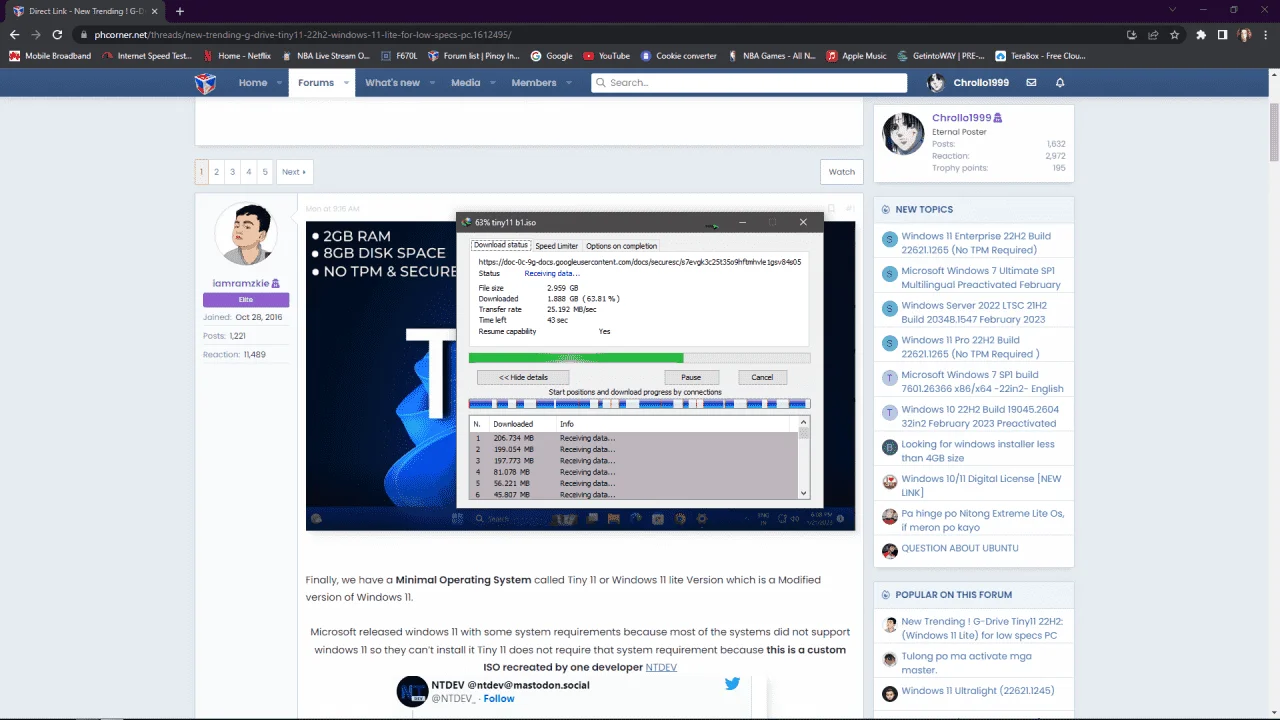Open the What's new navigation item

392,83
